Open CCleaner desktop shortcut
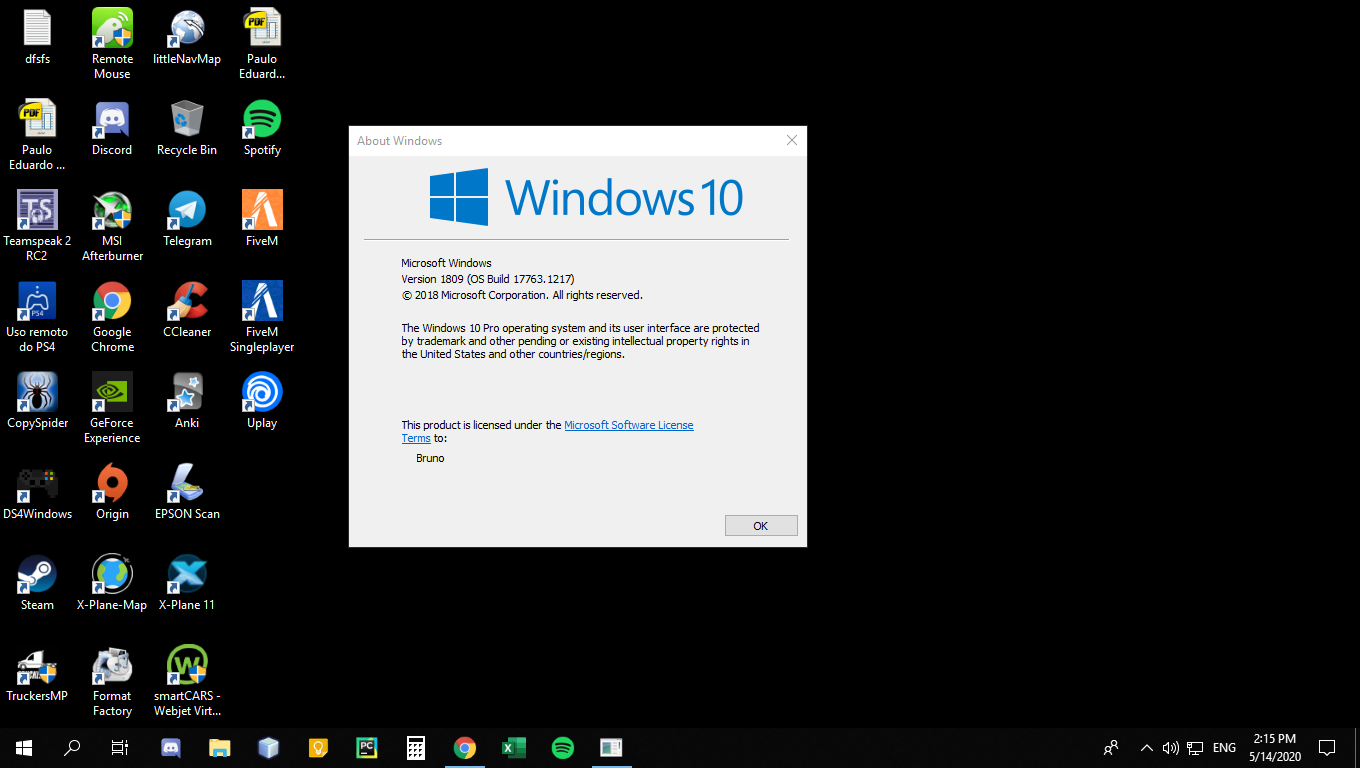Viewport: 1360px width, 768px height. click(x=187, y=311)
